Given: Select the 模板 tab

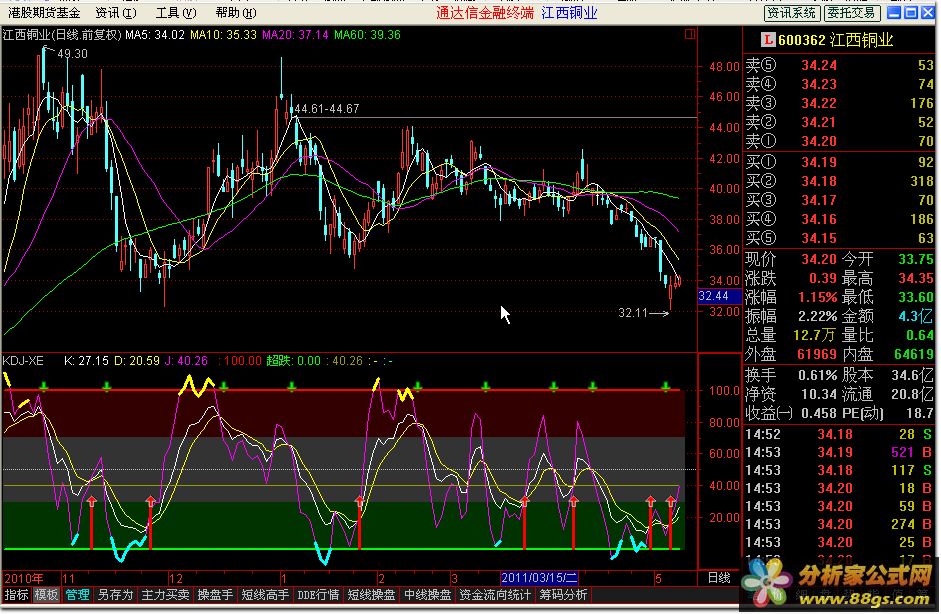Looking at the screenshot, I should pyautogui.click(x=46, y=595).
